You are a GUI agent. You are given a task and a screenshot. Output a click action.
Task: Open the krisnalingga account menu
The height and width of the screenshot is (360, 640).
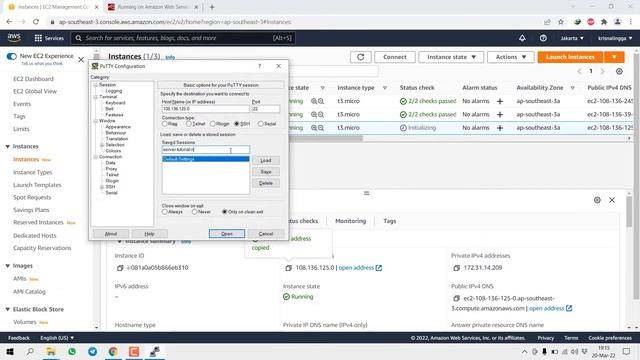615,38
